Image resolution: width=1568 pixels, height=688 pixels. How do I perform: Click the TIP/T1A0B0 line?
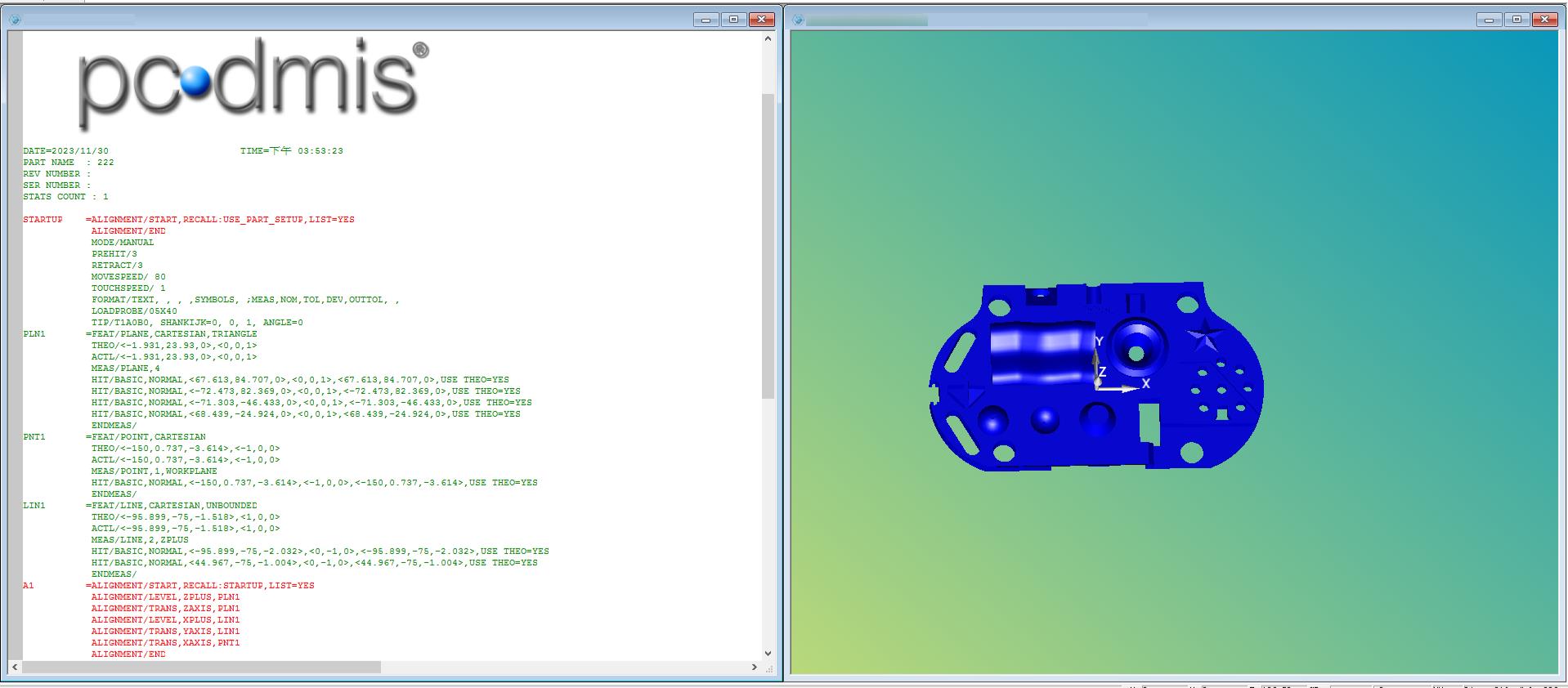197,323
